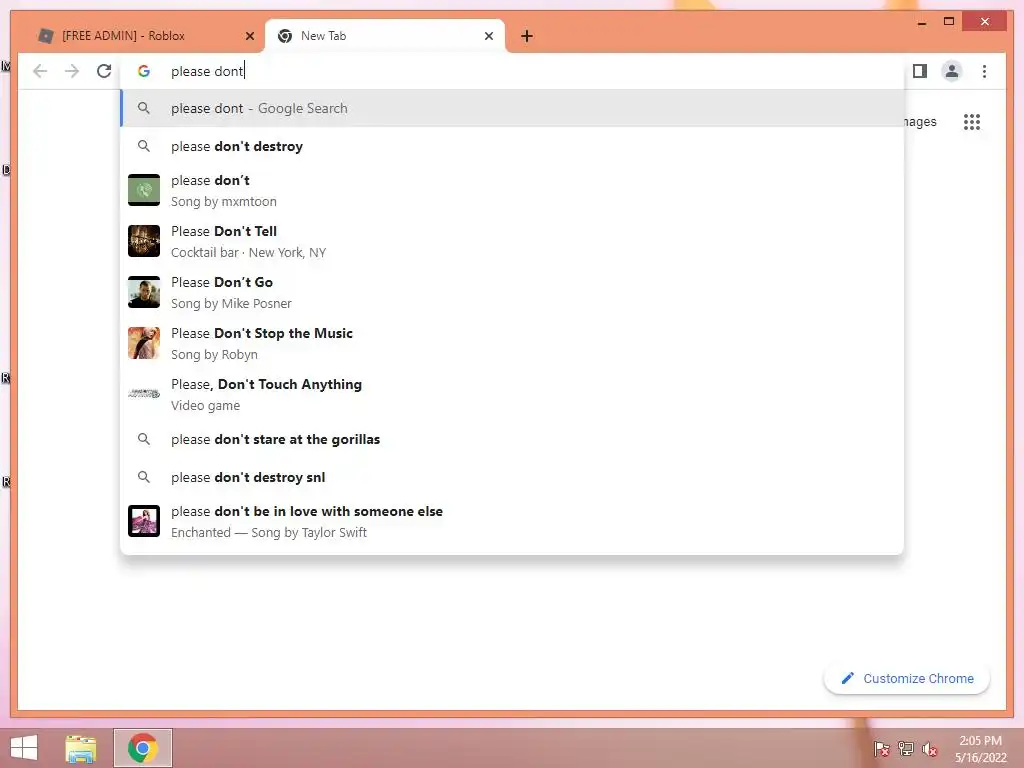Click the Mike Posner song thumbnail
Image resolution: width=1024 pixels, height=768 pixels.
pyautogui.click(x=144, y=292)
